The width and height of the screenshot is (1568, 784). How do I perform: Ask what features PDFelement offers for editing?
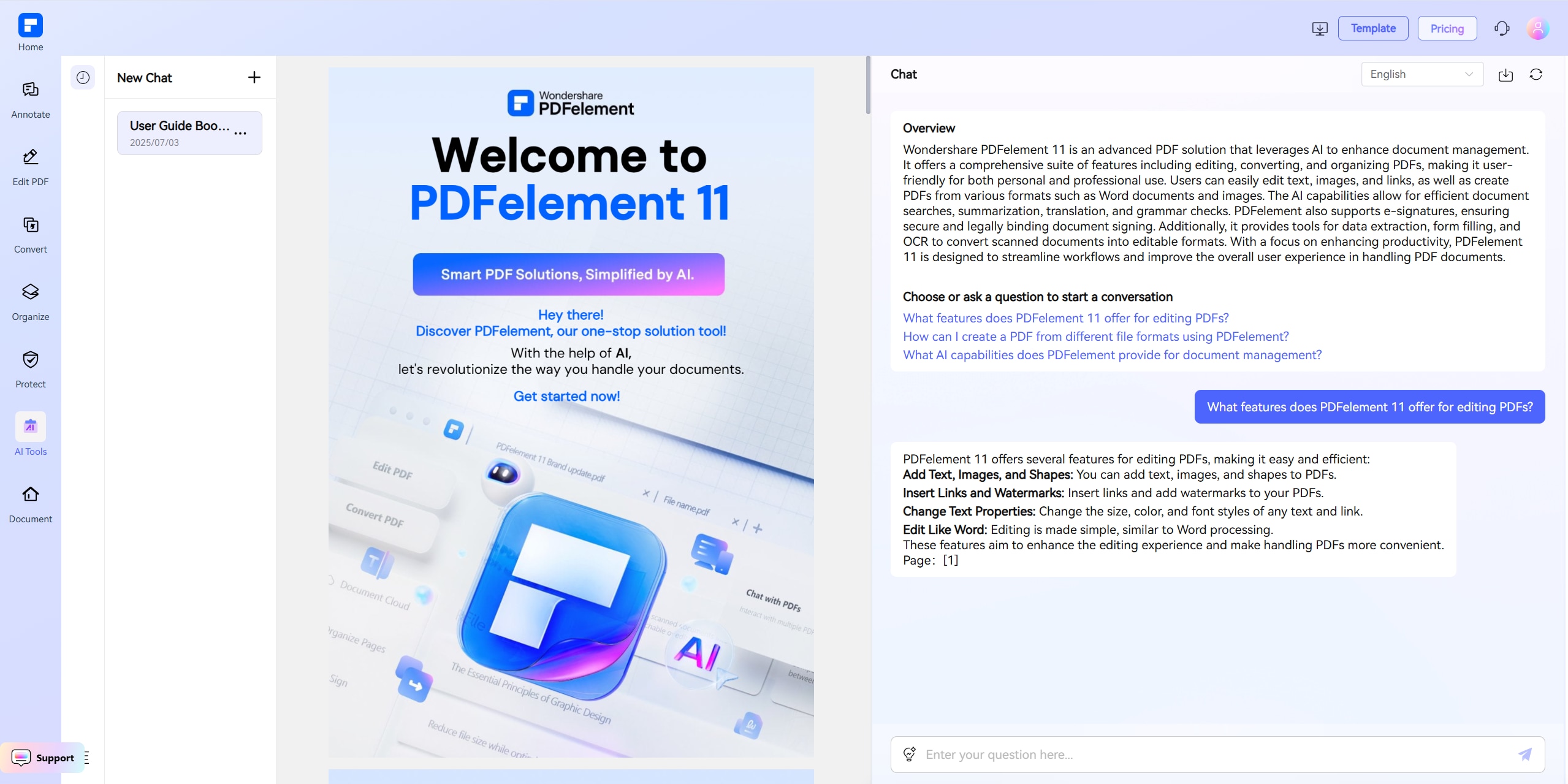coord(1065,318)
